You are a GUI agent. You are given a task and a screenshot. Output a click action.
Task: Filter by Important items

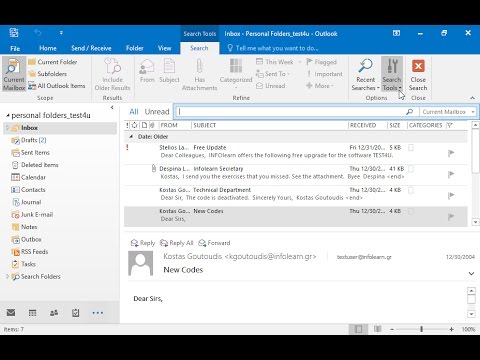[x=324, y=74]
